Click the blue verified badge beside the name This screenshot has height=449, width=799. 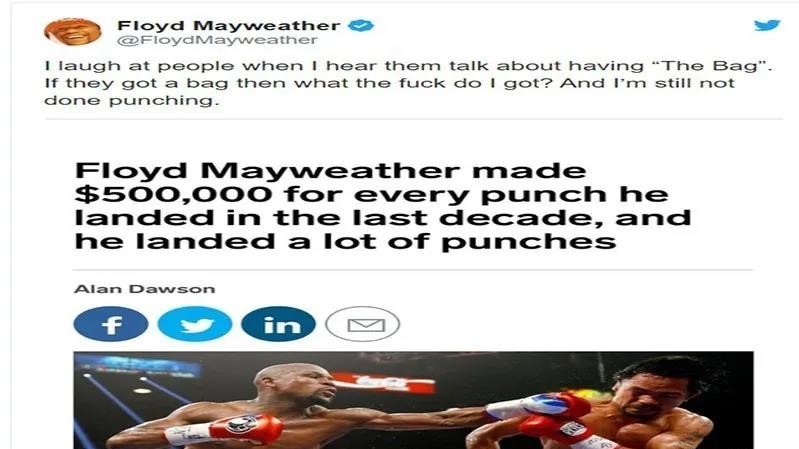click(x=361, y=25)
